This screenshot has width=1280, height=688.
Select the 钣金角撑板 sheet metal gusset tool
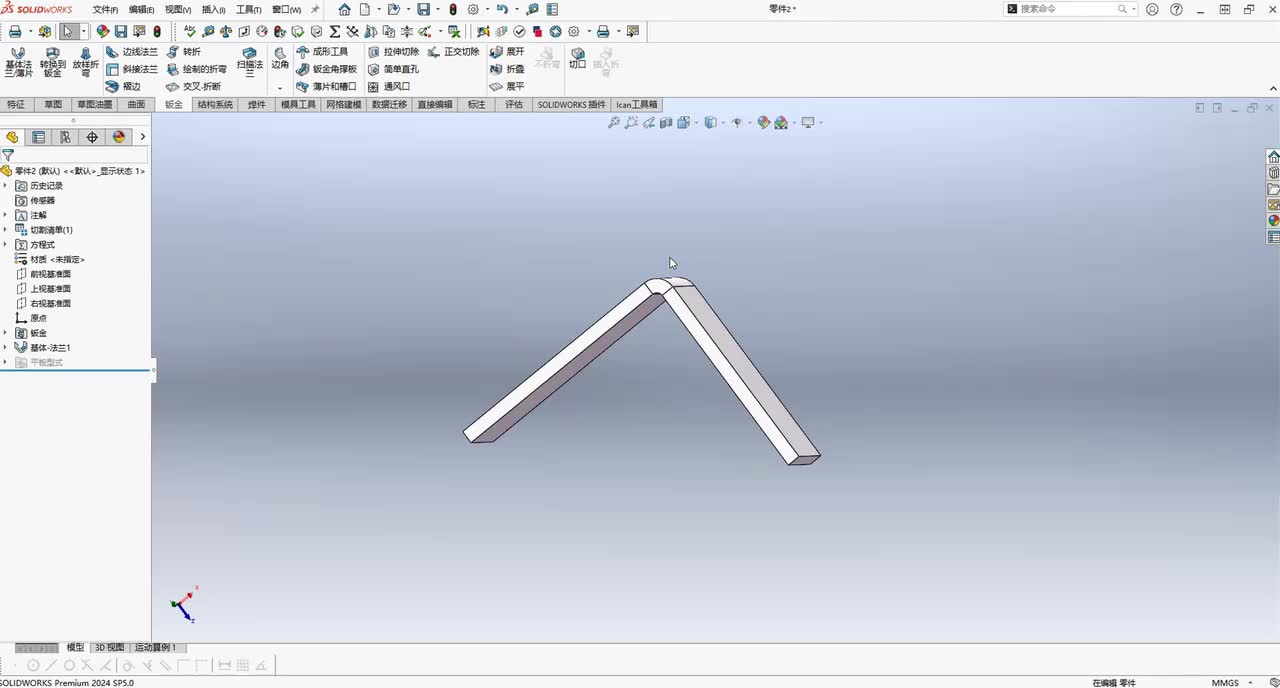click(327, 69)
